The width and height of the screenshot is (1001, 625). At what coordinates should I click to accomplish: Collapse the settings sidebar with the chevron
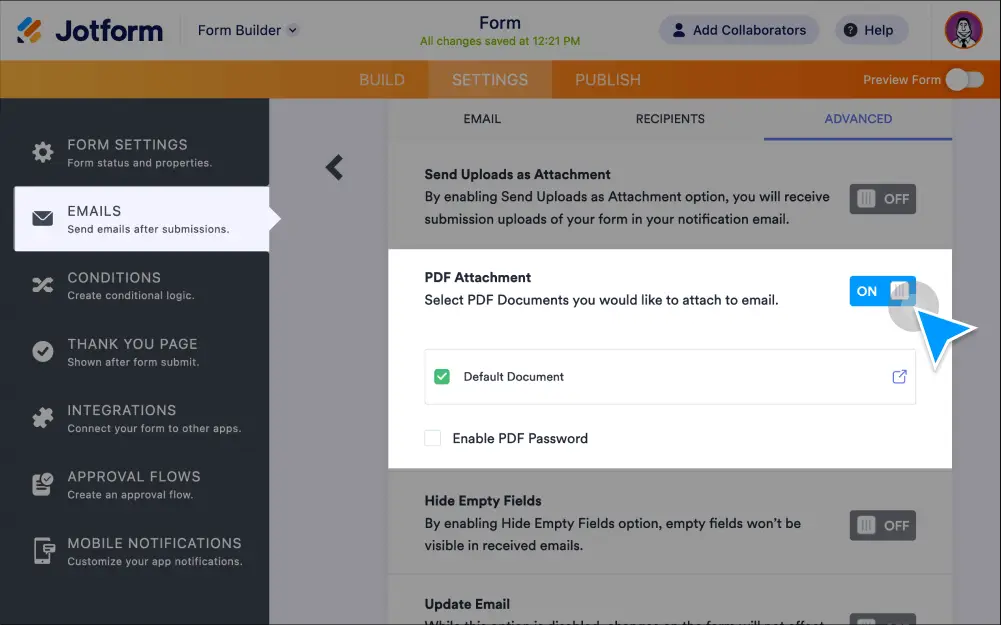tap(334, 168)
